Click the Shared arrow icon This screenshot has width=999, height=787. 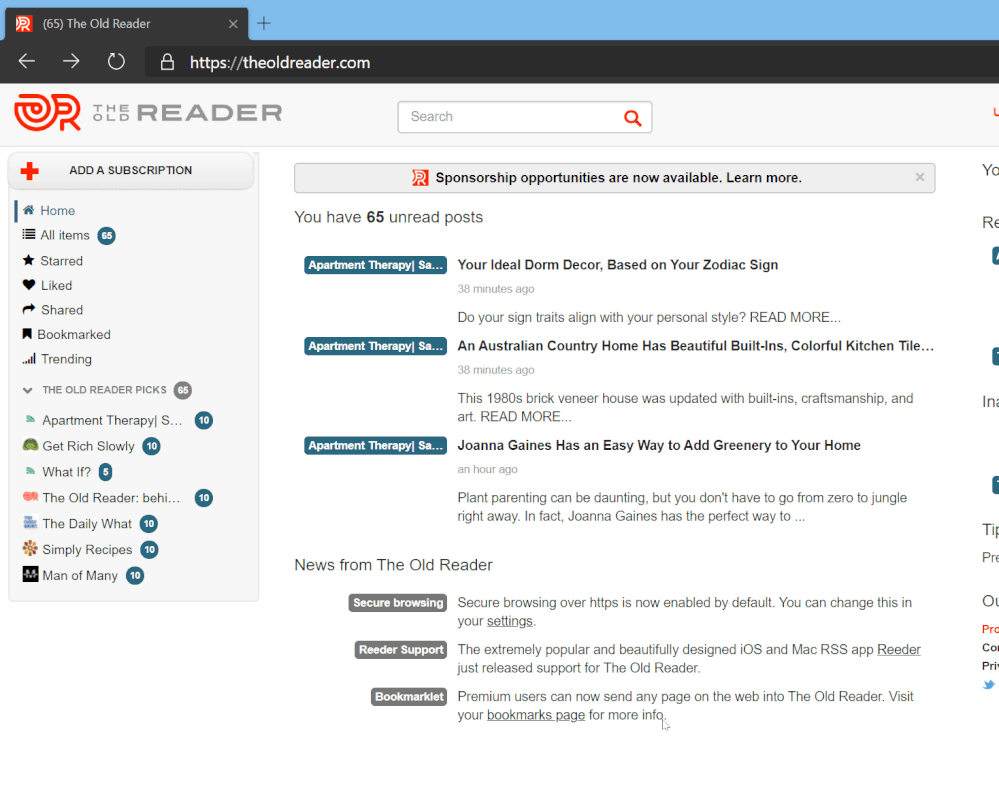pos(29,309)
